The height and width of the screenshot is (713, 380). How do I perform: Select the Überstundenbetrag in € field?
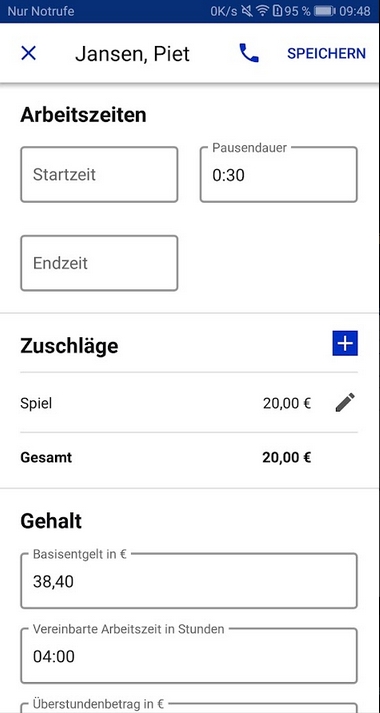(189, 708)
